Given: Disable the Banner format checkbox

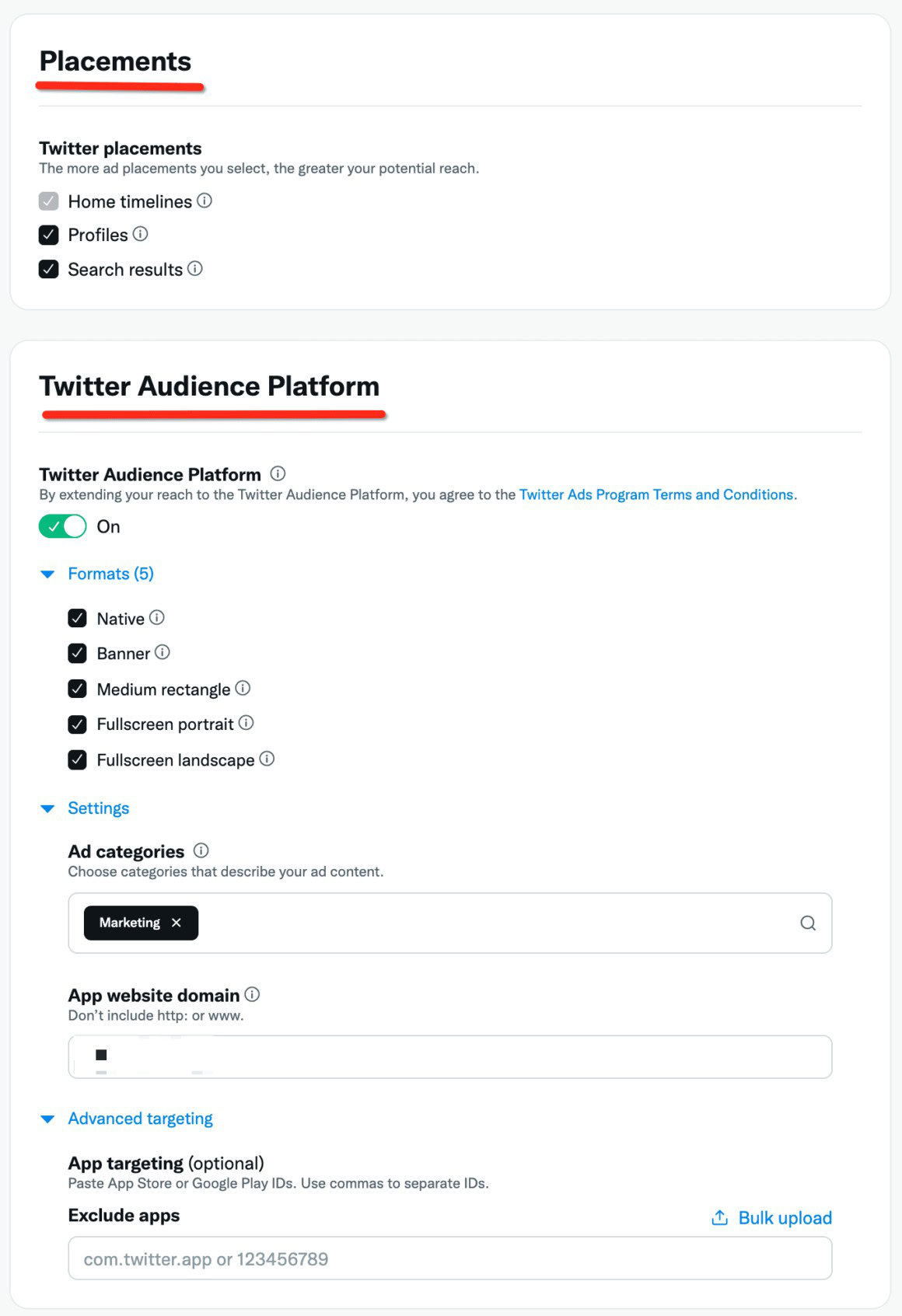Looking at the screenshot, I should pyautogui.click(x=78, y=653).
